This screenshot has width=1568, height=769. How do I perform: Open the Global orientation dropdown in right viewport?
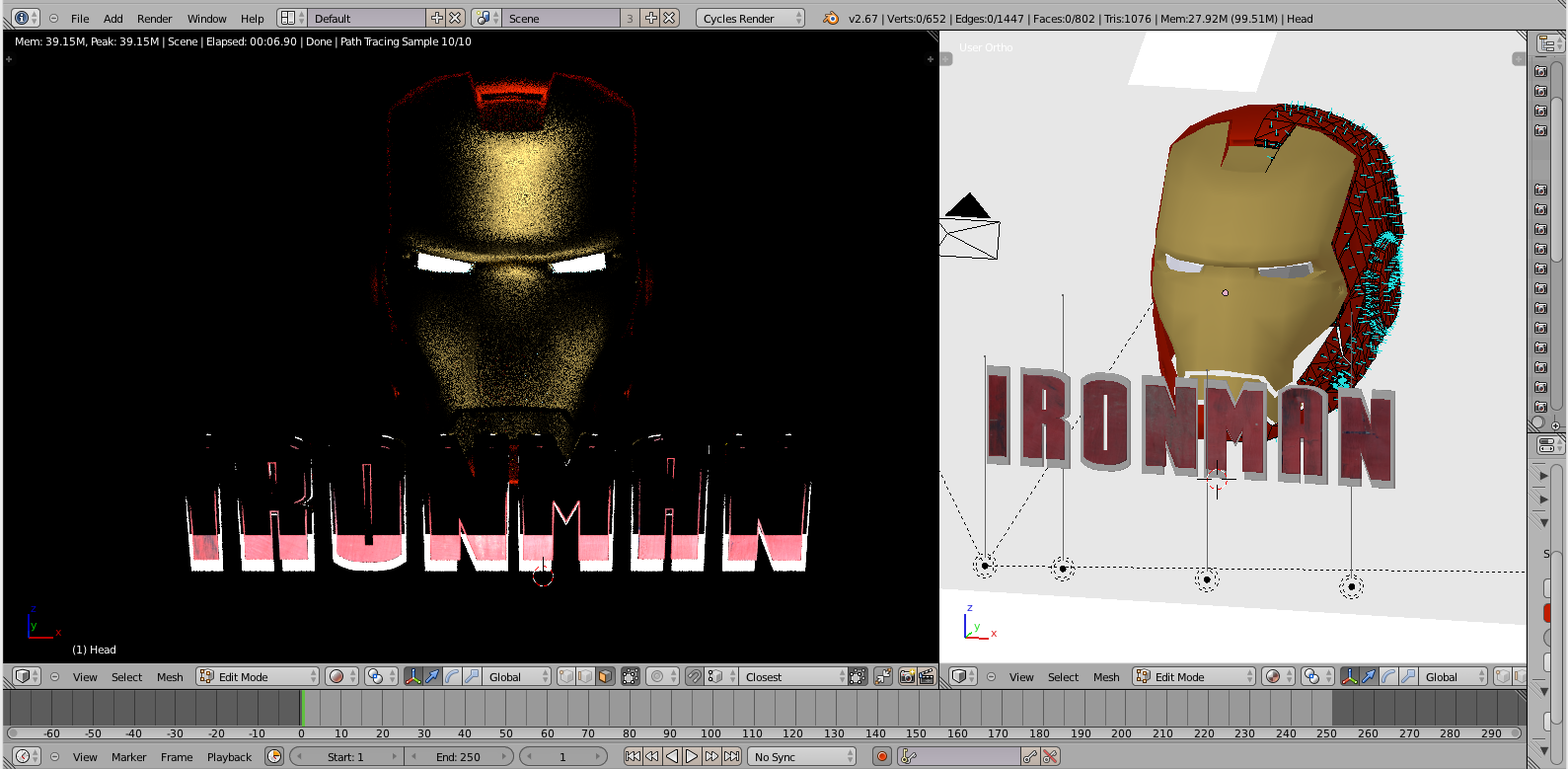pyautogui.click(x=1454, y=677)
